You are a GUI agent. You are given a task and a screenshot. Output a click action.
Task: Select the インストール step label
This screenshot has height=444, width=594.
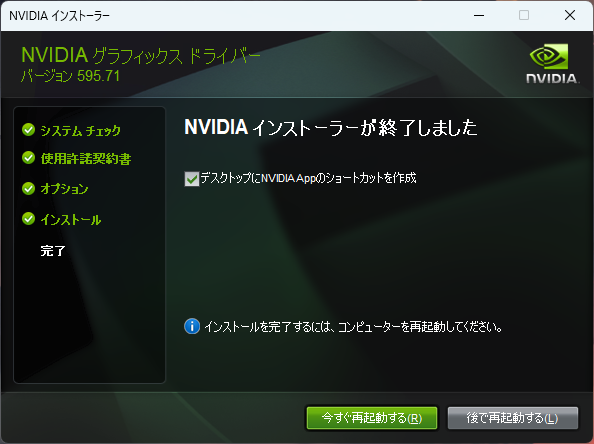[x=71, y=220]
